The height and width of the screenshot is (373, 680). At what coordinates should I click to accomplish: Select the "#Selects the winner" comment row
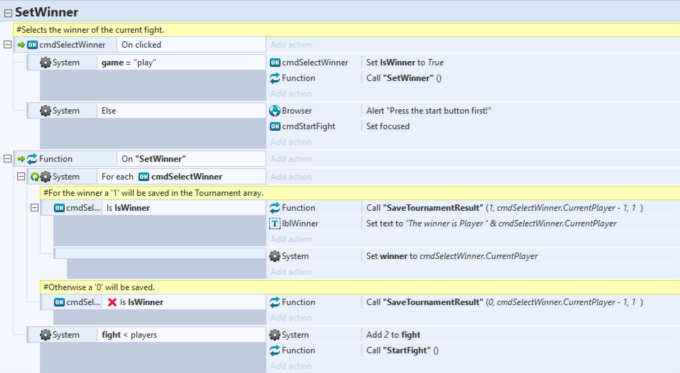pos(346,30)
